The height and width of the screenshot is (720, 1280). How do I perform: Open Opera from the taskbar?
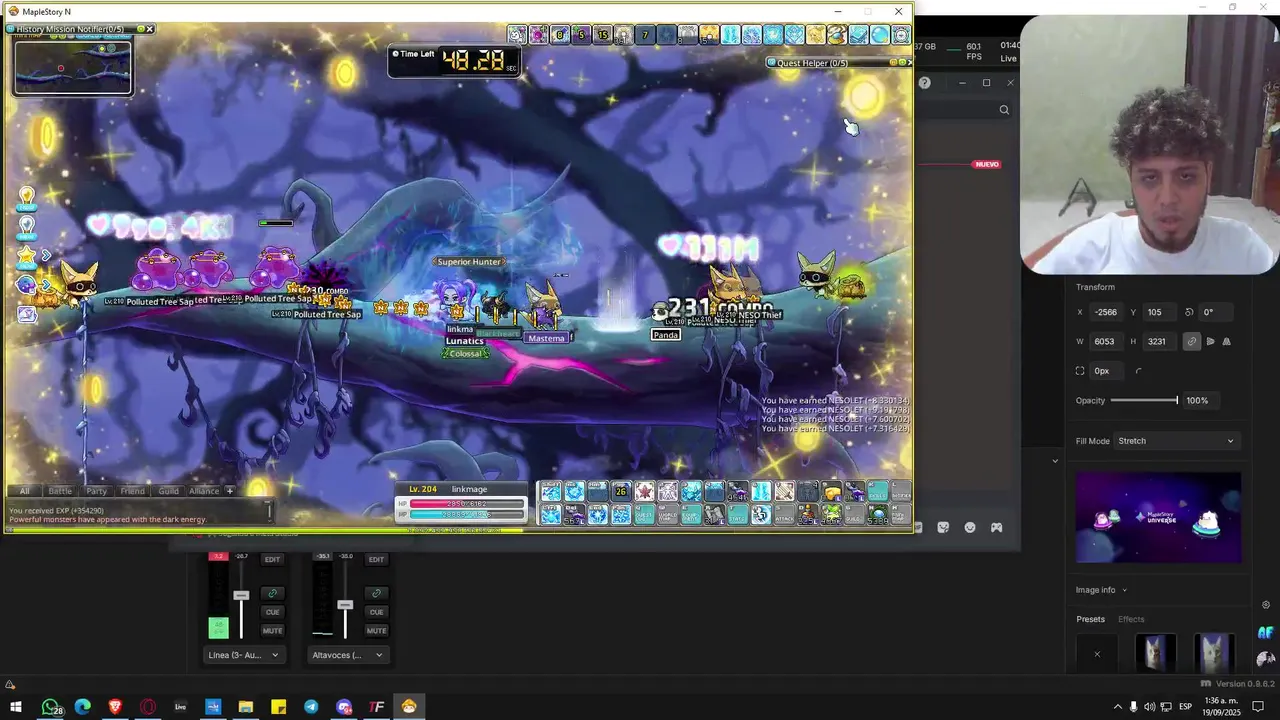click(148, 707)
